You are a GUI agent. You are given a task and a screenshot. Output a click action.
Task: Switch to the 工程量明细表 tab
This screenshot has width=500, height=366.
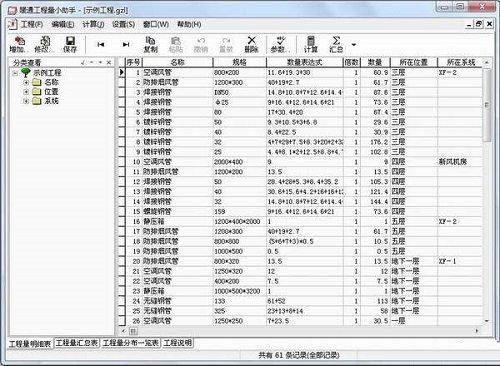pyautogui.click(x=30, y=344)
